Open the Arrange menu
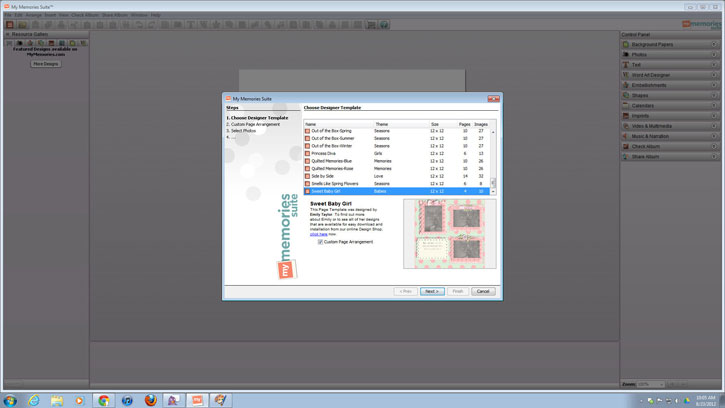This screenshot has height=408, width=725. 33,15
